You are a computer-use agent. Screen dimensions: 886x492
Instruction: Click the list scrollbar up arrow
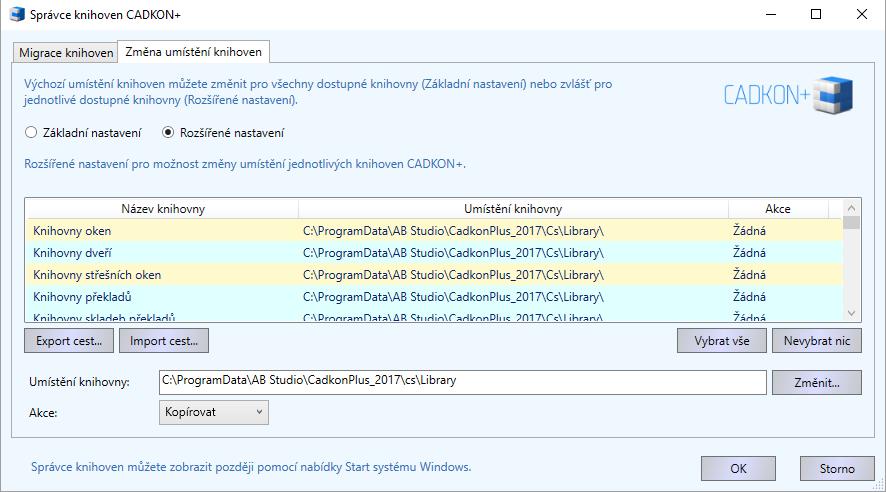[x=852, y=208]
